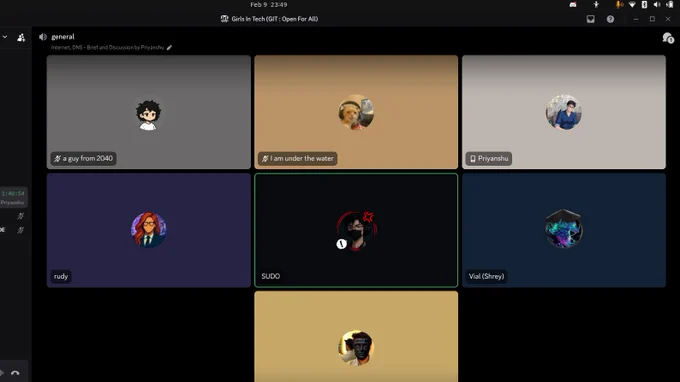Select the 'a guy from 2040' video tile
The width and height of the screenshot is (680, 382).
(149, 112)
